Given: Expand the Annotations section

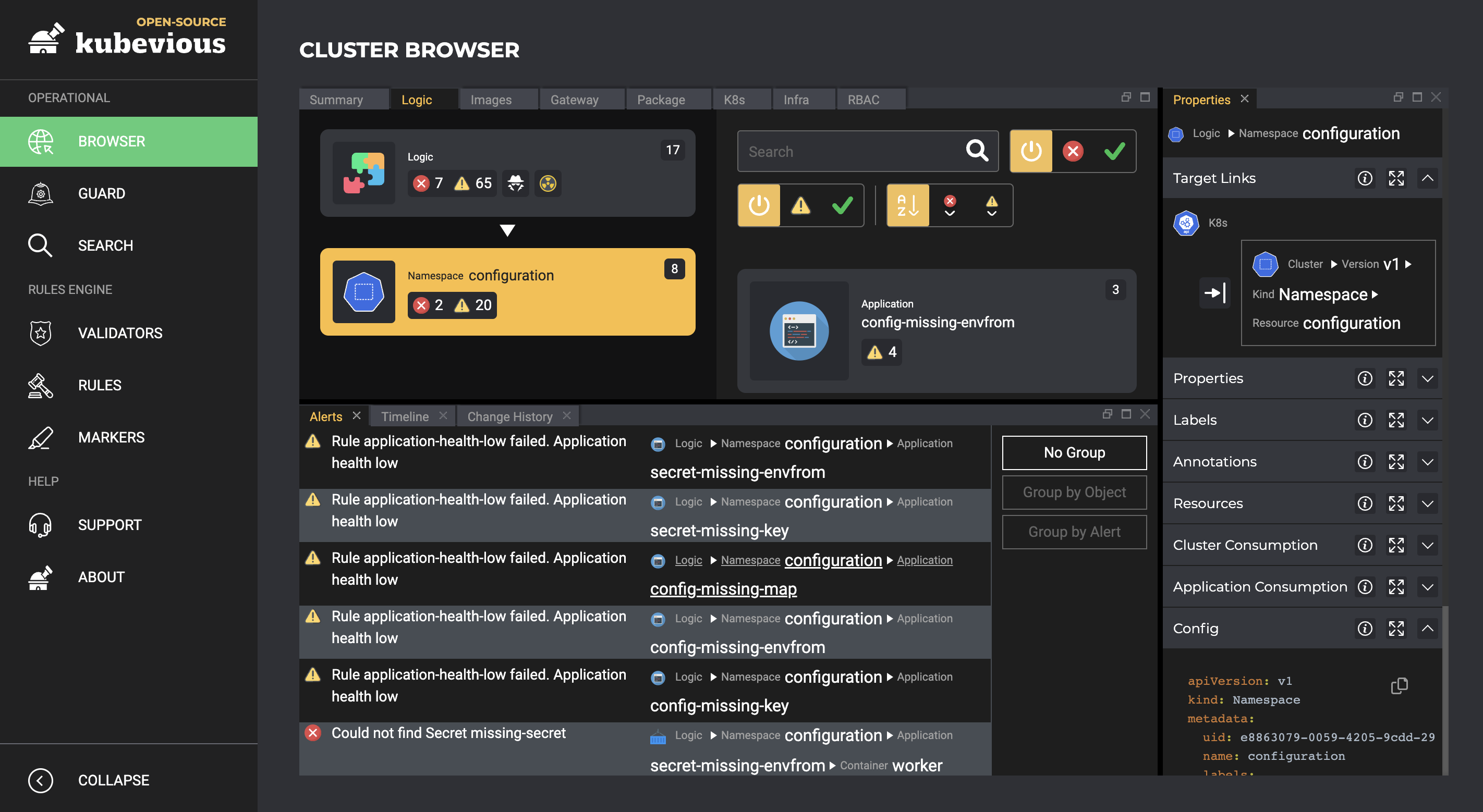Looking at the screenshot, I should point(1428,462).
